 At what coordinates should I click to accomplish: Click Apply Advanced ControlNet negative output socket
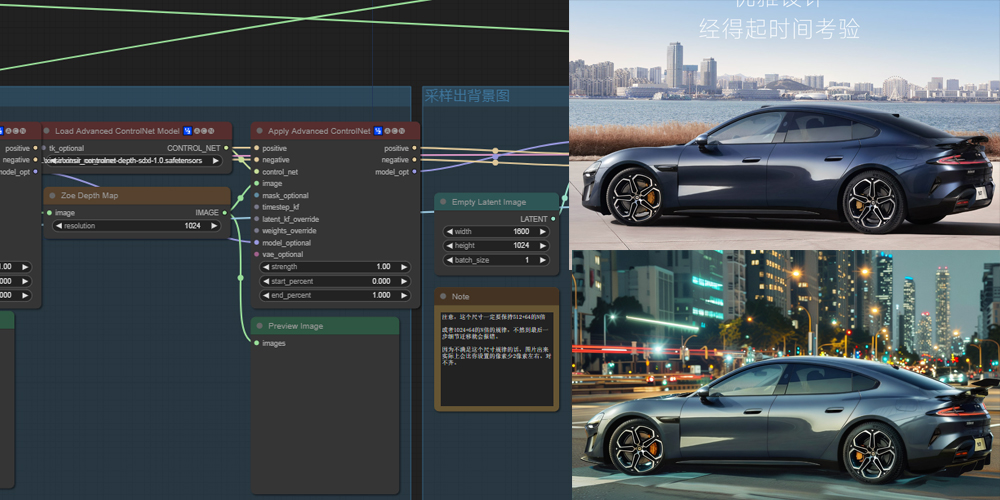415,159
